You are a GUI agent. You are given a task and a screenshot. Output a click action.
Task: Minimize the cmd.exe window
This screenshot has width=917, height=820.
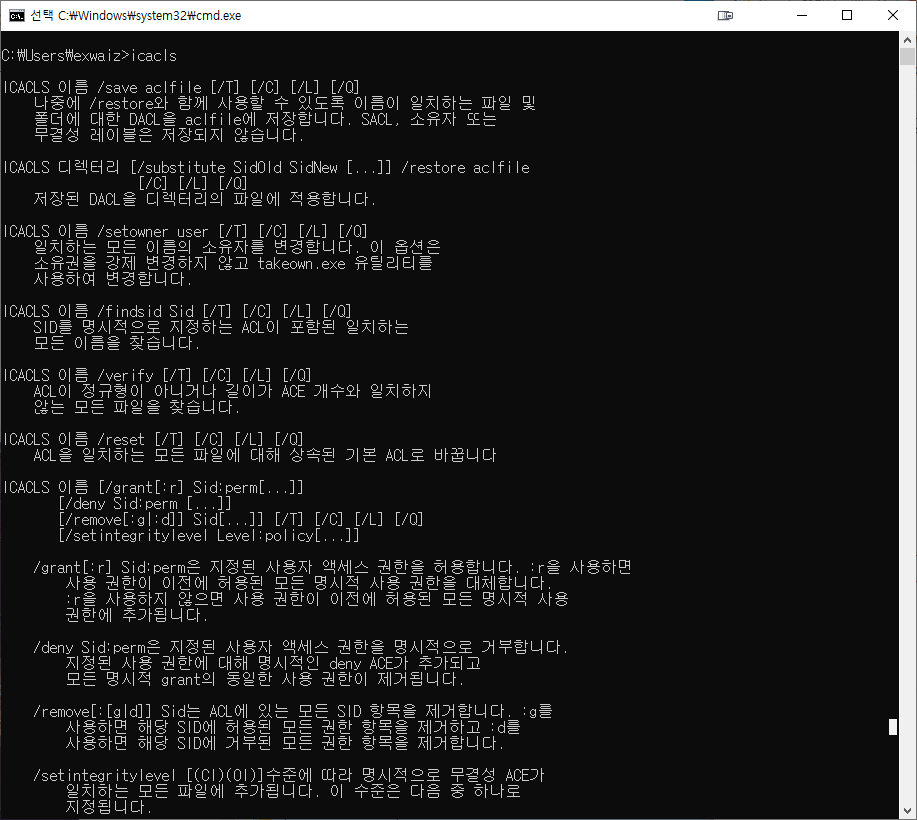tap(802, 15)
